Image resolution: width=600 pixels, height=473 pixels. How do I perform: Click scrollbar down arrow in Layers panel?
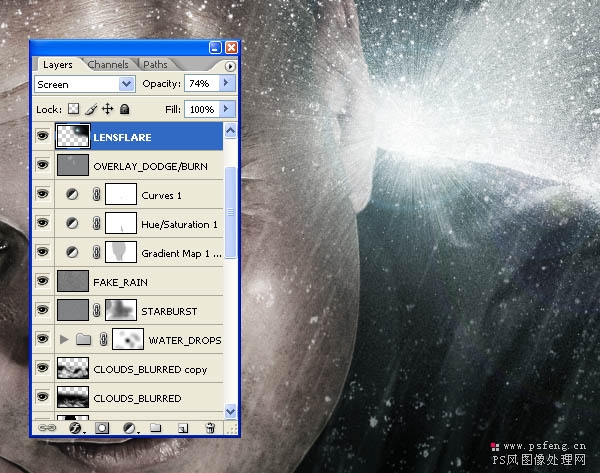(230, 411)
